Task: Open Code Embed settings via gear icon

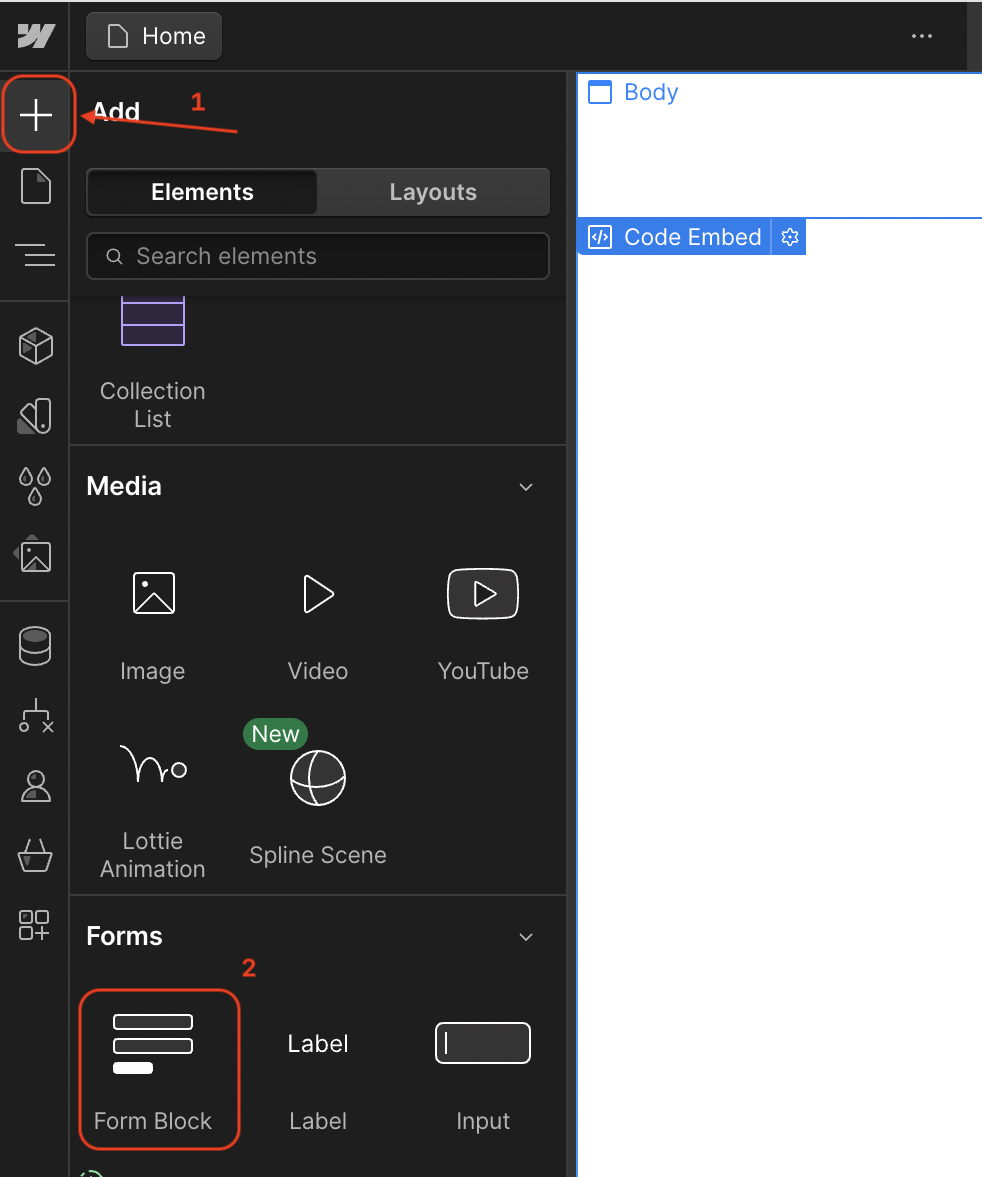Action: [789, 237]
